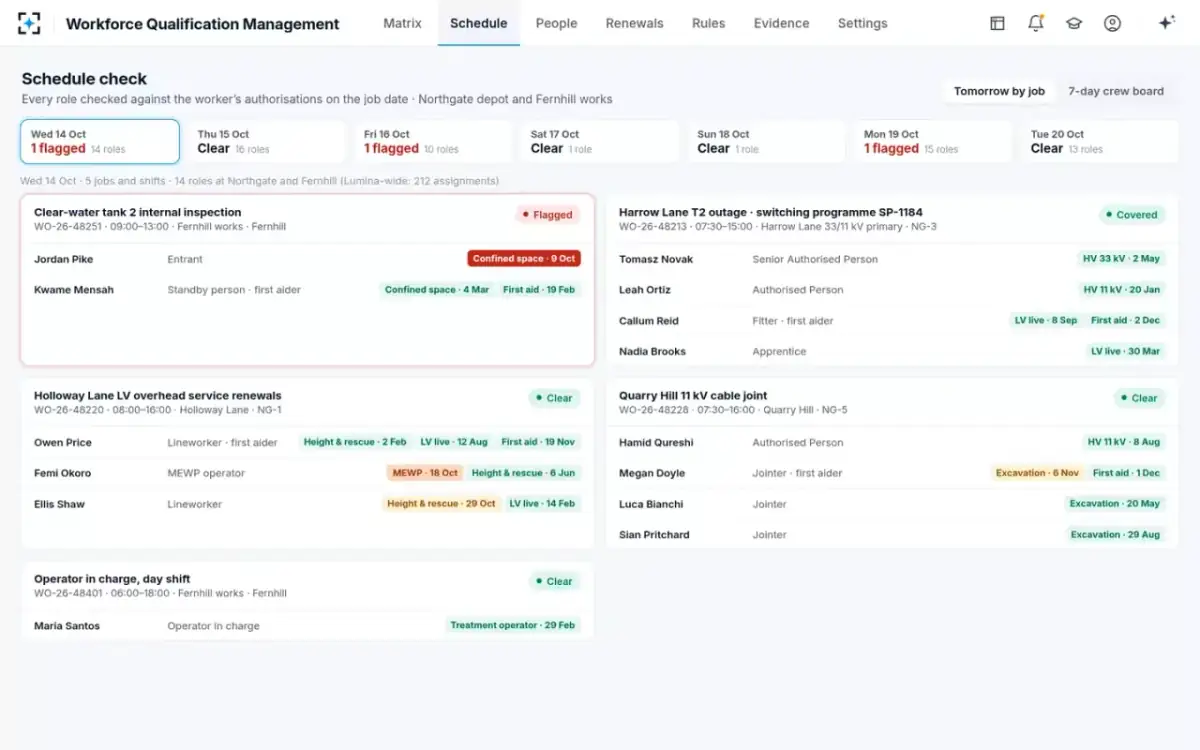Click the HV 33 kV · 2 May tag
Screen dimensions: 1200x750
pyautogui.click(x=1121, y=259)
